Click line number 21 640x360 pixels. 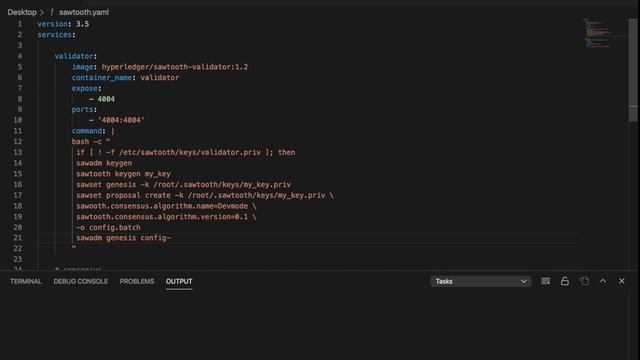(18, 238)
